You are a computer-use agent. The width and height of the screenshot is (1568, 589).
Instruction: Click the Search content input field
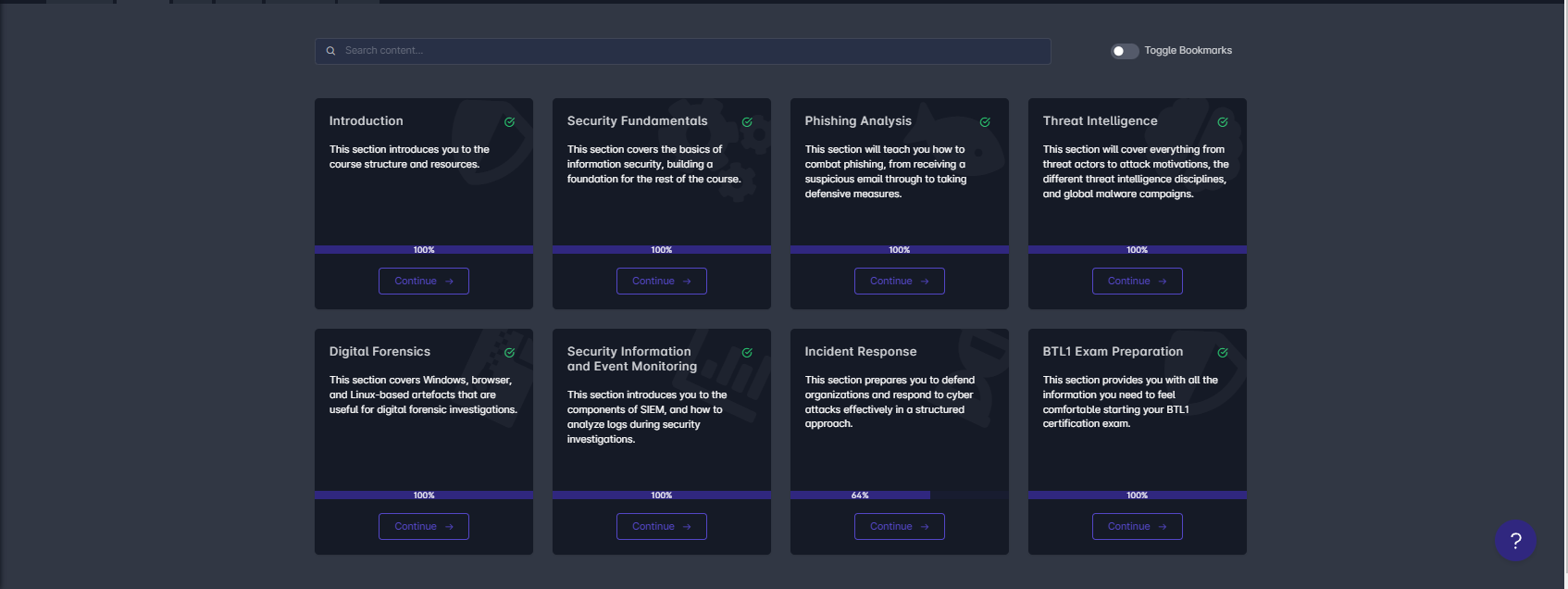click(x=683, y=51)
